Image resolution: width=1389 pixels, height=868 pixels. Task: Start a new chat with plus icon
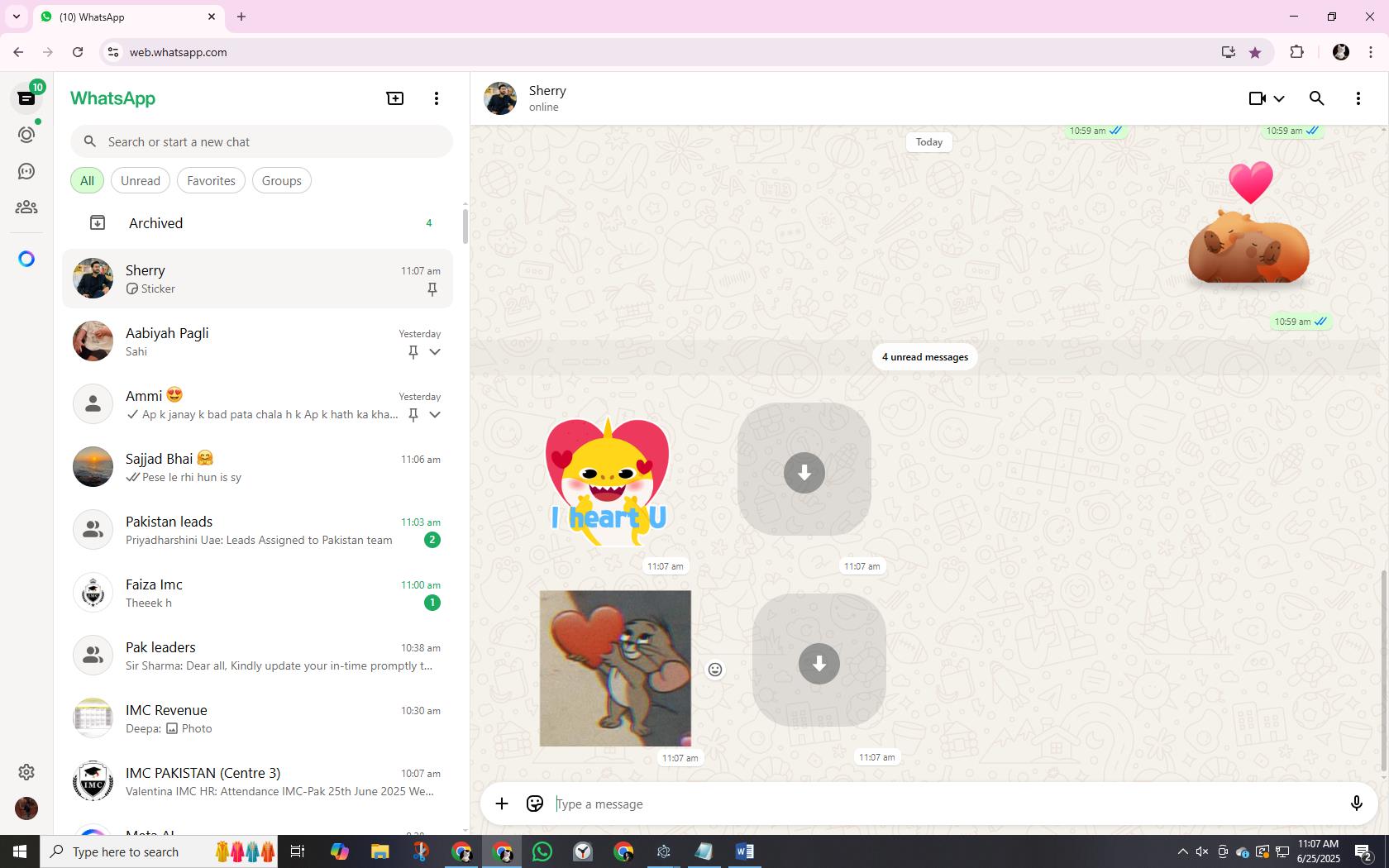point(395,98)
